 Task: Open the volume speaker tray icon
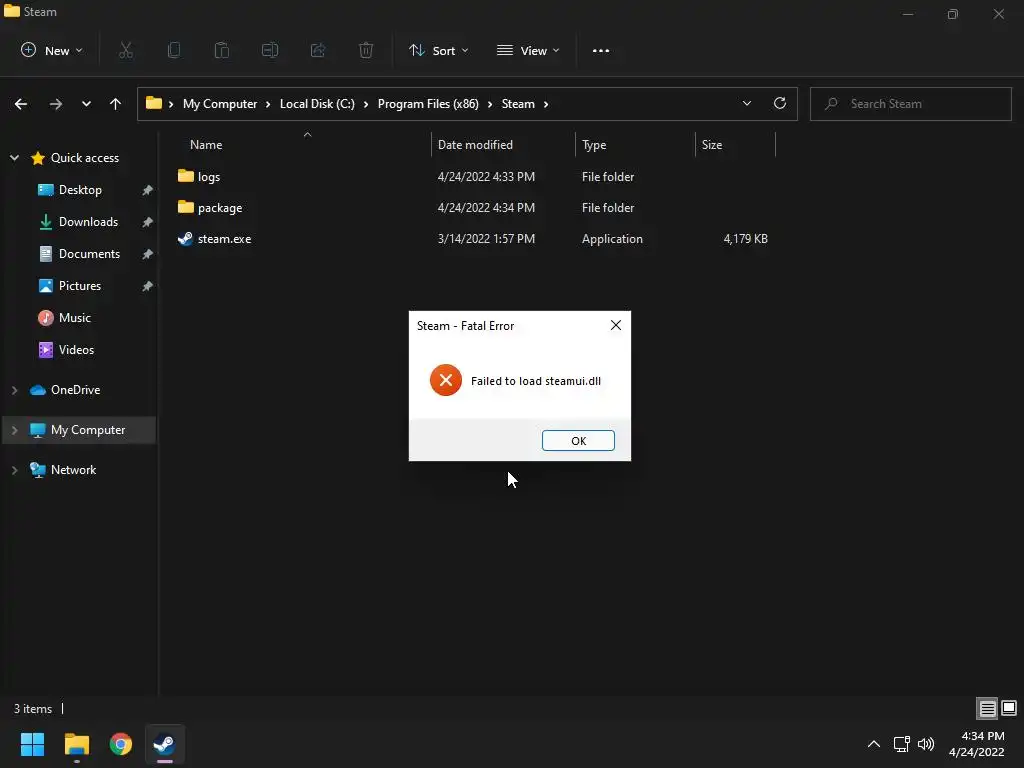(x=926, y=744)
